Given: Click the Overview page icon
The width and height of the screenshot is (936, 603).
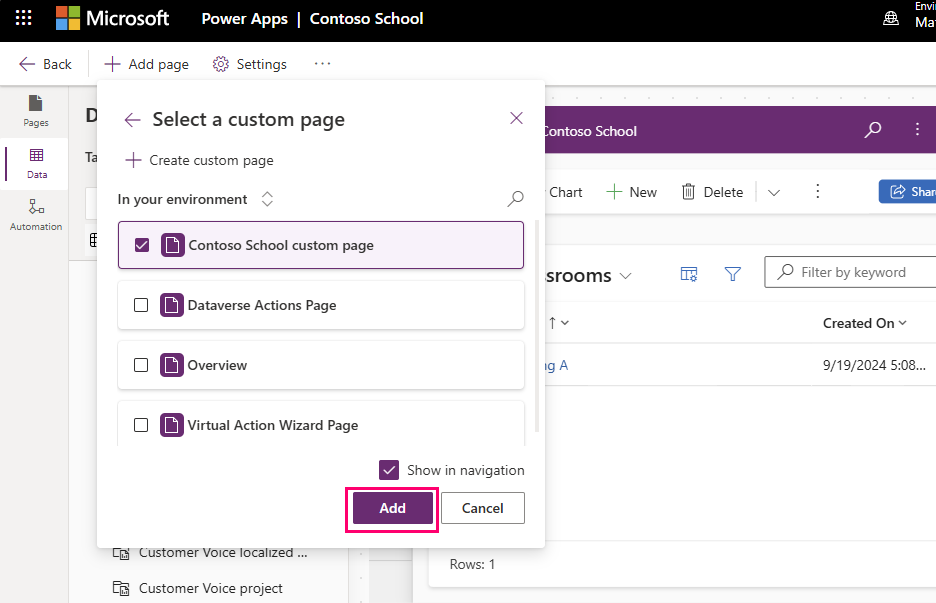Looking at the screenshot, I should pos(171,365).
